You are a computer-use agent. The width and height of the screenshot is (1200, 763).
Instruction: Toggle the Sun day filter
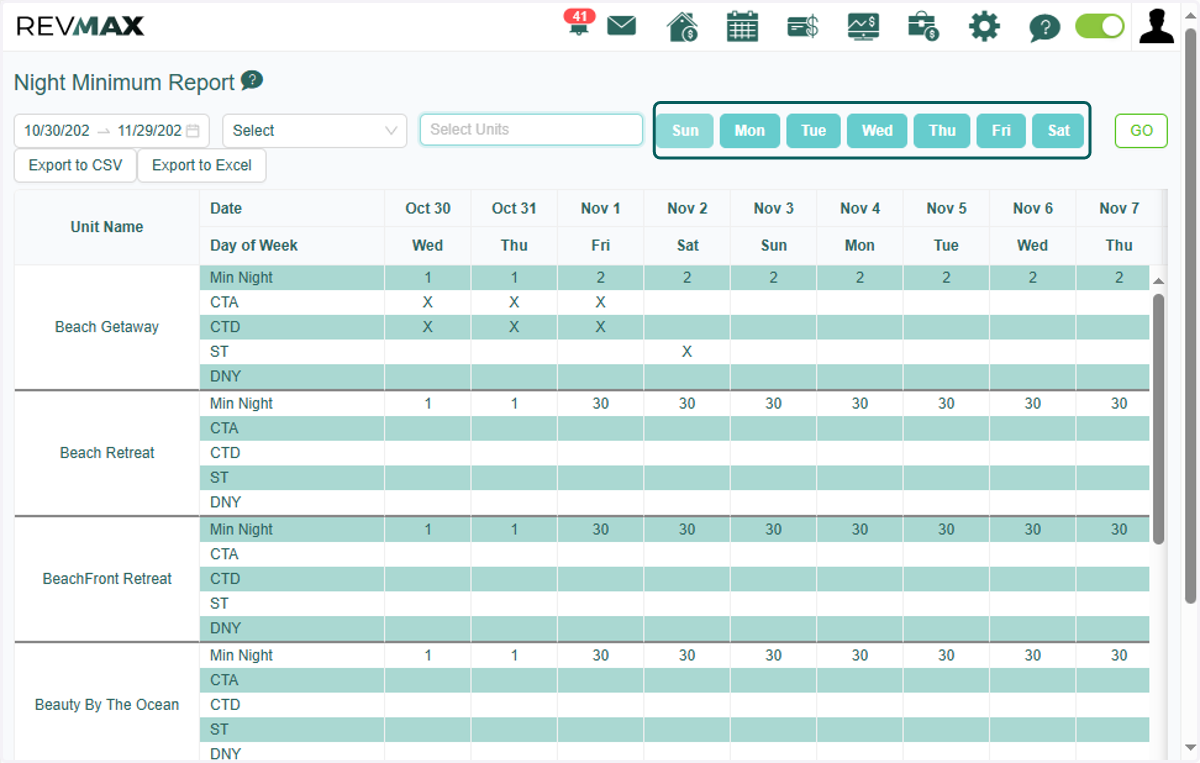685,130
